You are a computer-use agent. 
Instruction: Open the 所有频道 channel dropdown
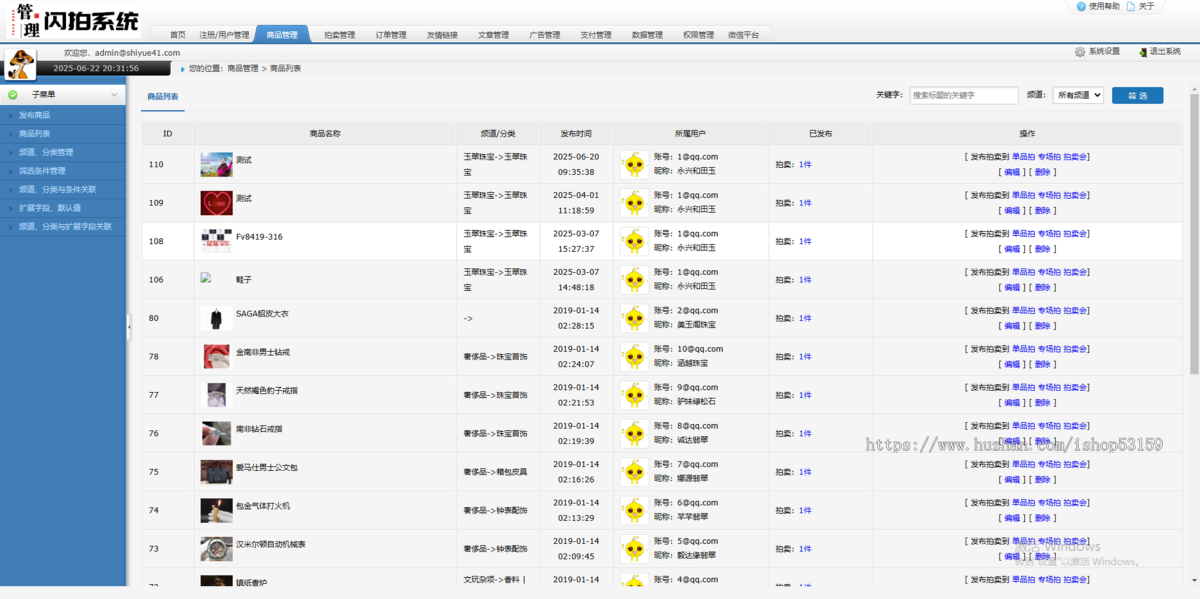(1077, 95)
